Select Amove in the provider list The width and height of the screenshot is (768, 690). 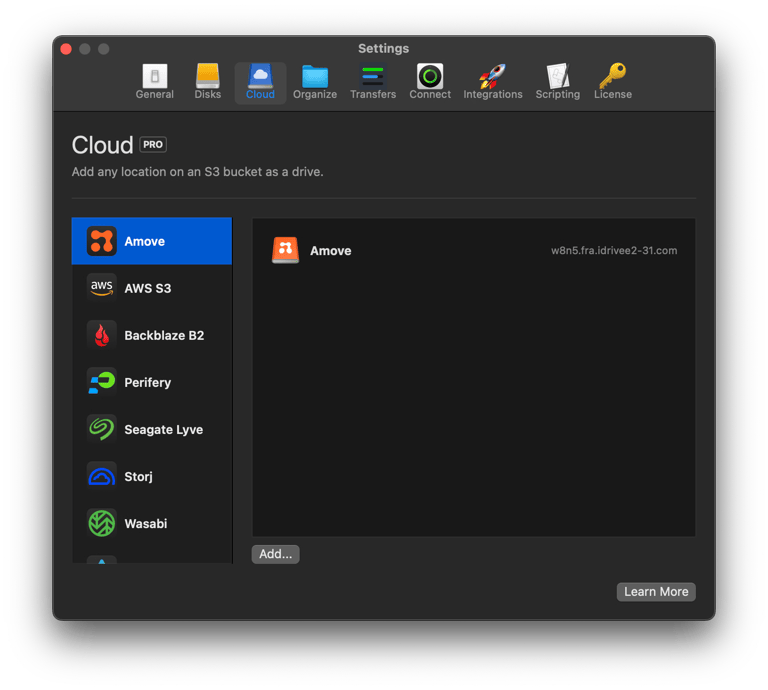pyautogui.click(x=151, y=241)
